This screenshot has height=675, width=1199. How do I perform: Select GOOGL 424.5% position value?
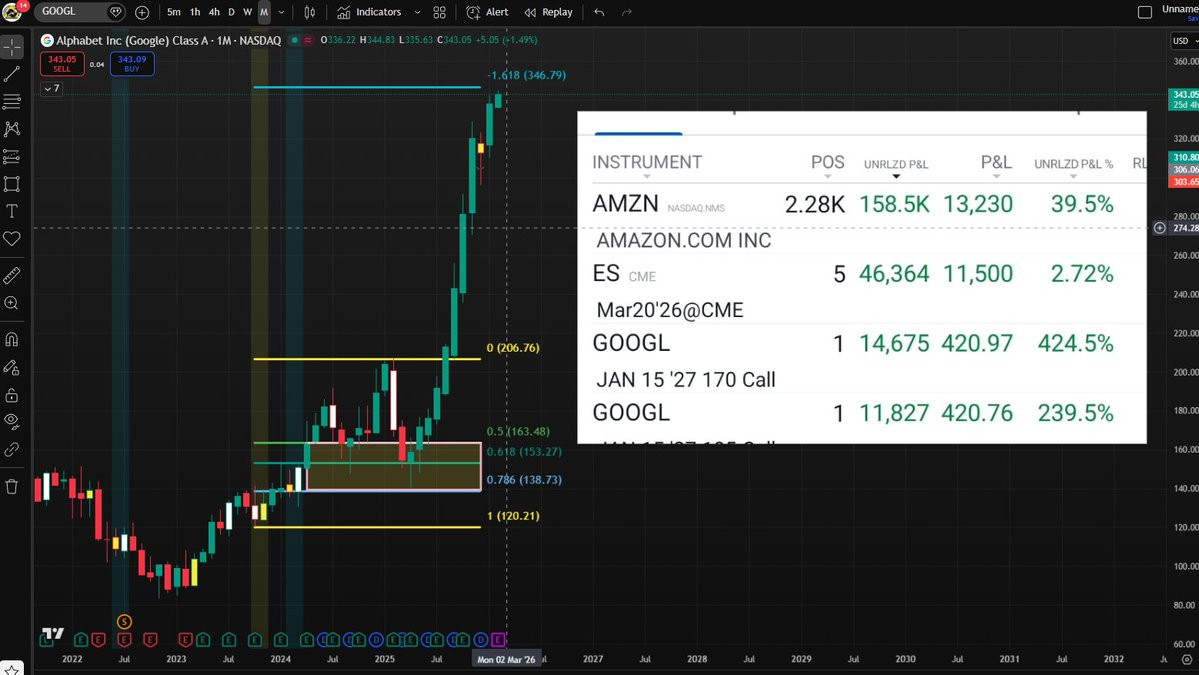1075,343
